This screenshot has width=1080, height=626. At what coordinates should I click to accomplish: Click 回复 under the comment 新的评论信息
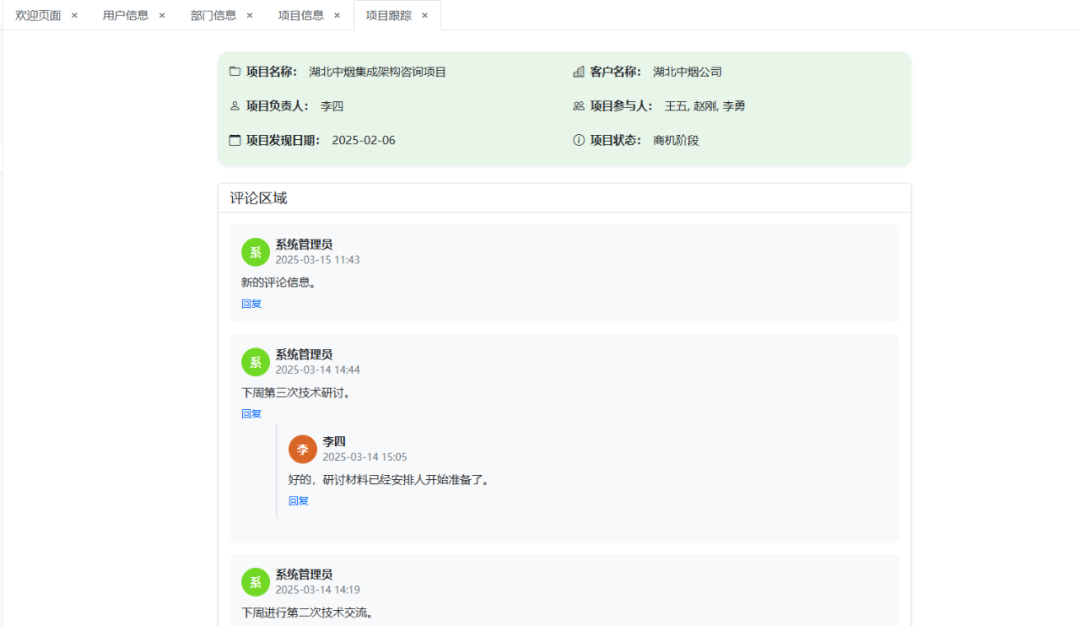[252, 303]
